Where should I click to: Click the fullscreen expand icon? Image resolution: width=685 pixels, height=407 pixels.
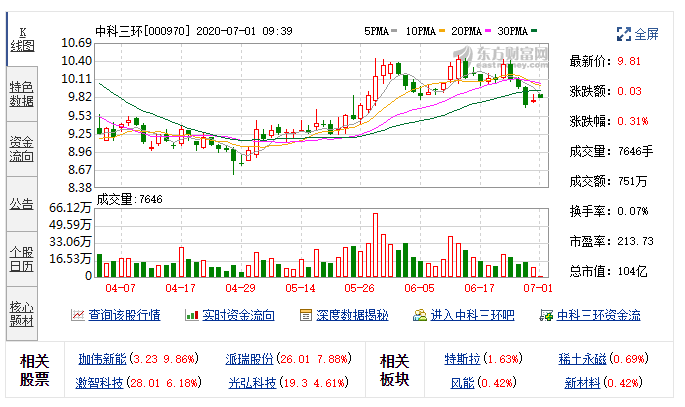(x=624, y=34)
